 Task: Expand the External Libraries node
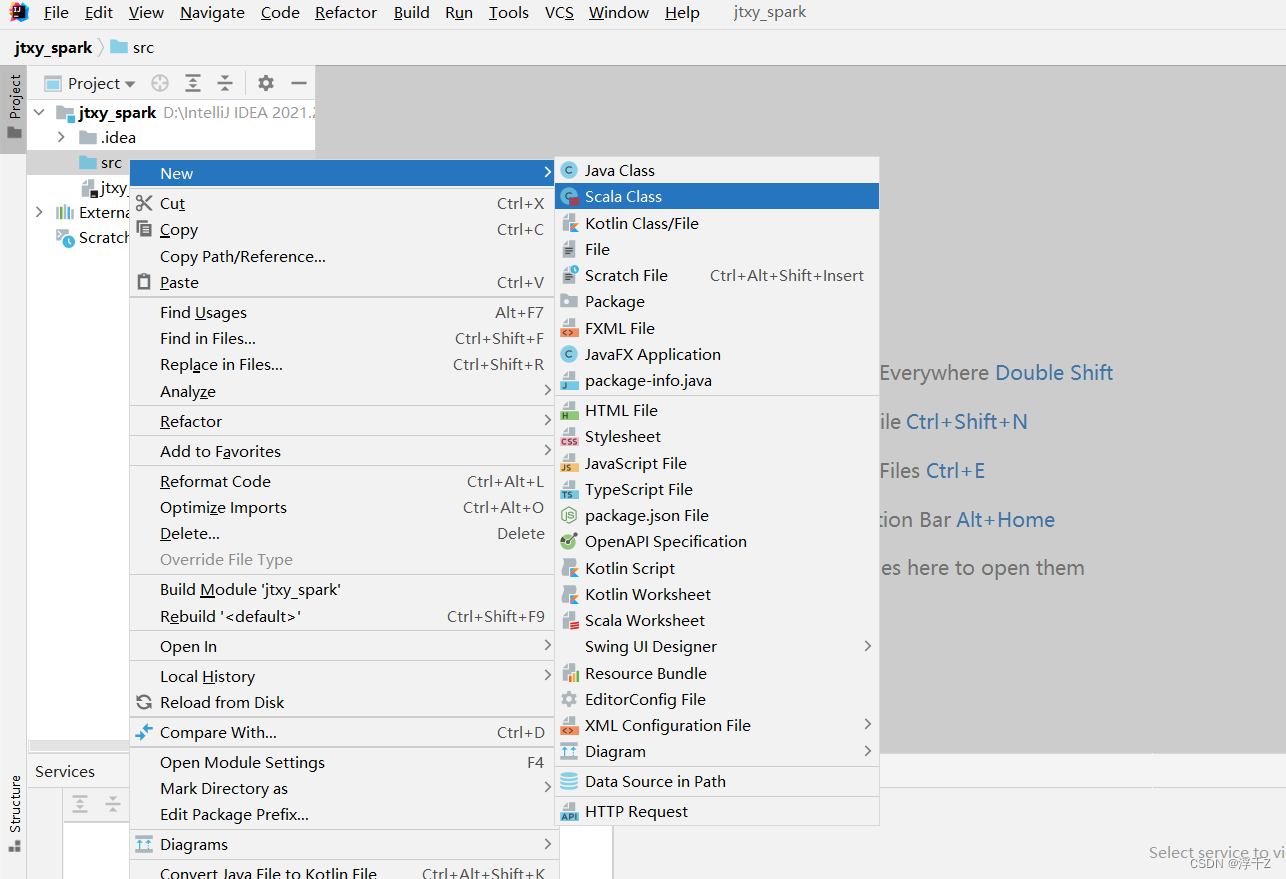40,212
